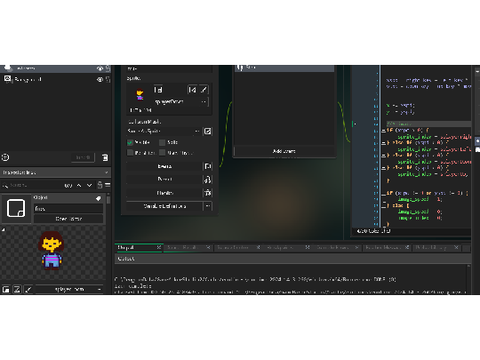Close the Compile Errors tab
This screenshot has width=480, height=360.
[357, 247]
